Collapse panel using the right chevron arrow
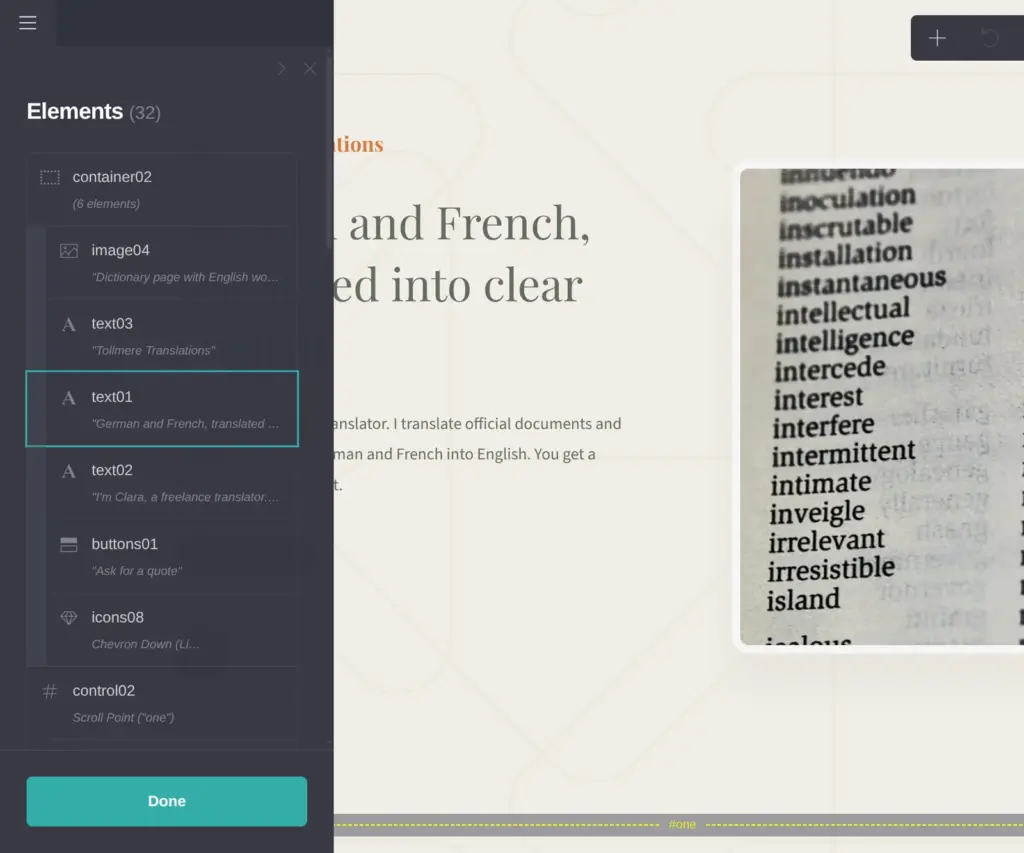 click(281, 69)
